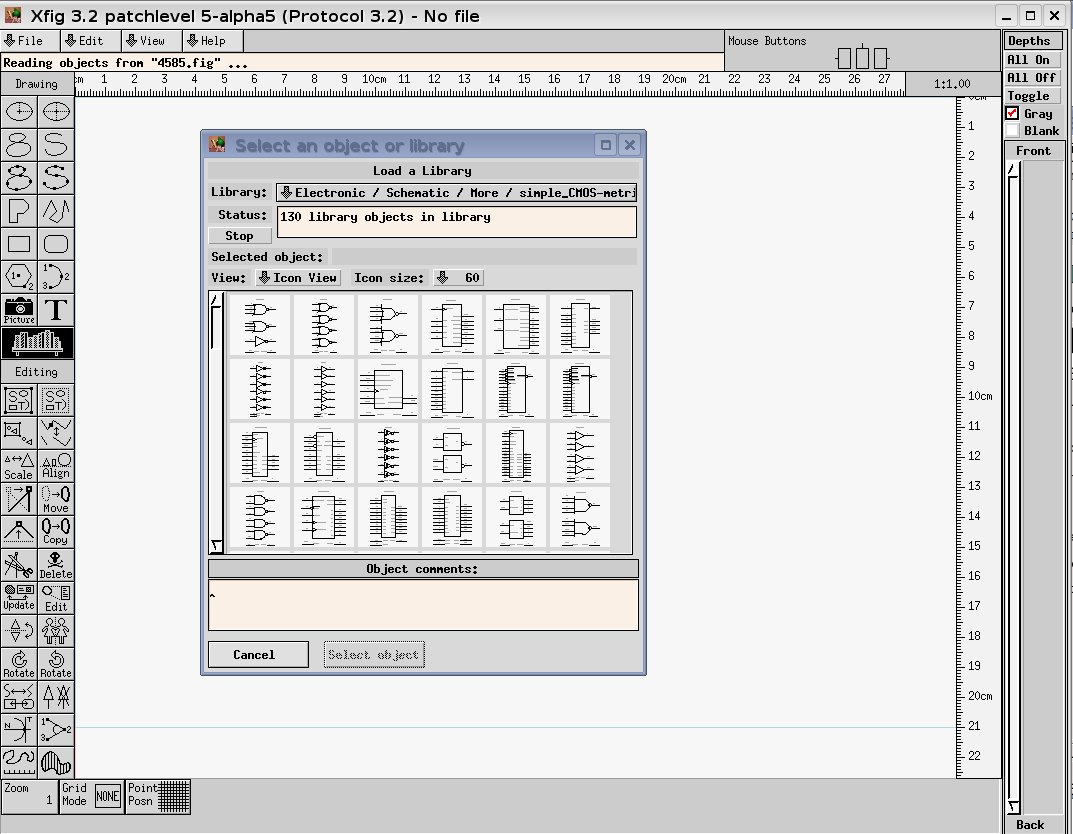
Task: Open the Library path dropdown
Action: tap(456, 192)
